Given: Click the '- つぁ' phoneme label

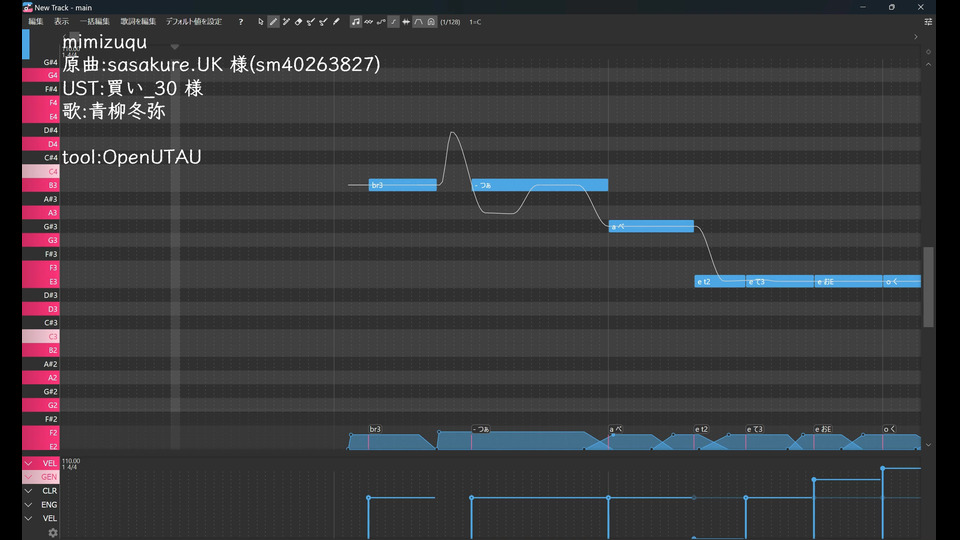Looking at the screenshot, I should [481, 429].
